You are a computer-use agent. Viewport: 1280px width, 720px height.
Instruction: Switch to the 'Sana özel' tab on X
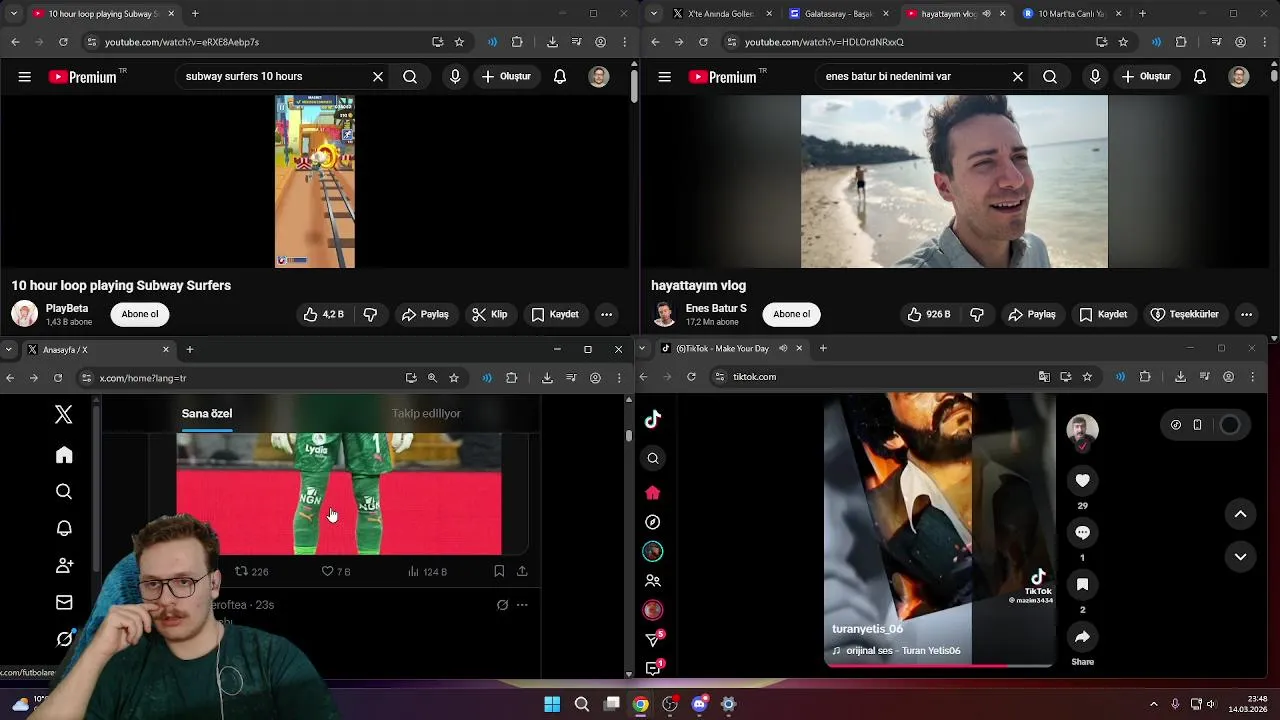point(207,413)
